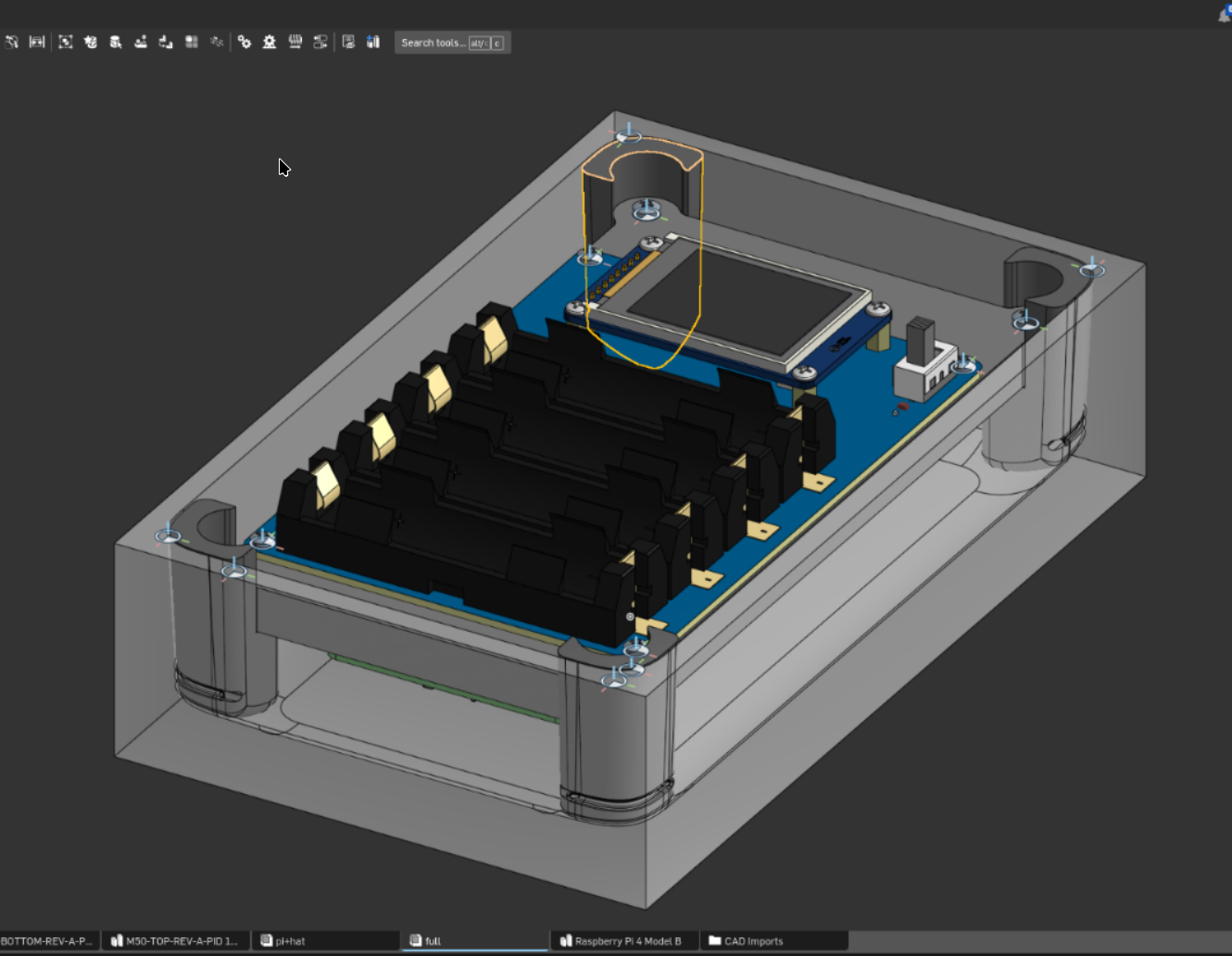Select the Linear relation tool
The width and height of the screenshot is (1232, 956).
(320, 43)
